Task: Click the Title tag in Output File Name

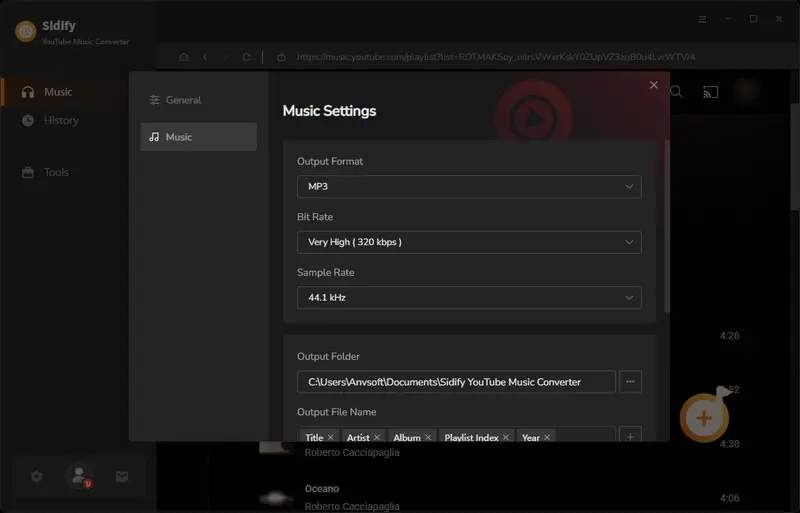Action: coord(314,437)
